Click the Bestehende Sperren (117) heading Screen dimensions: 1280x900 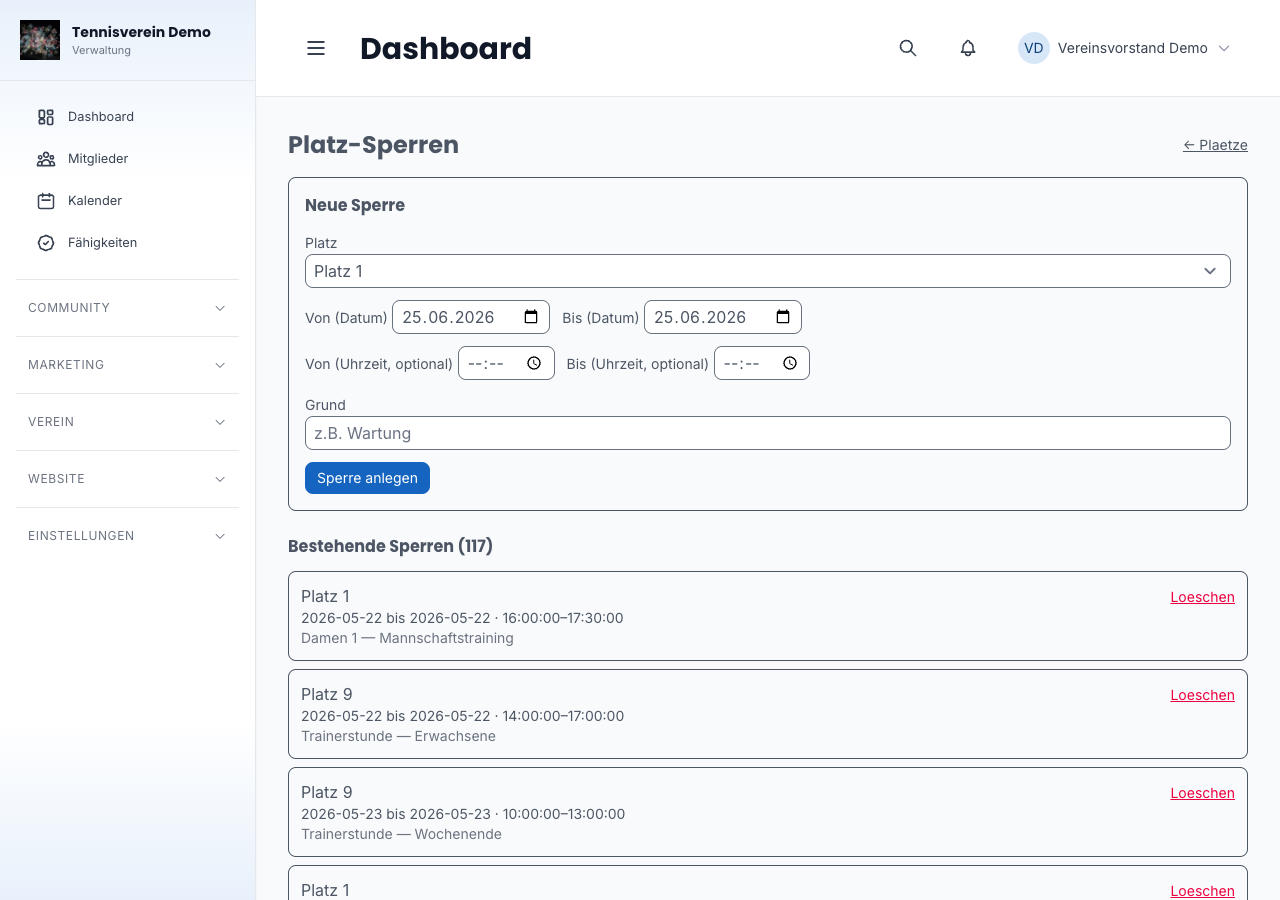(x=390, y=546)
